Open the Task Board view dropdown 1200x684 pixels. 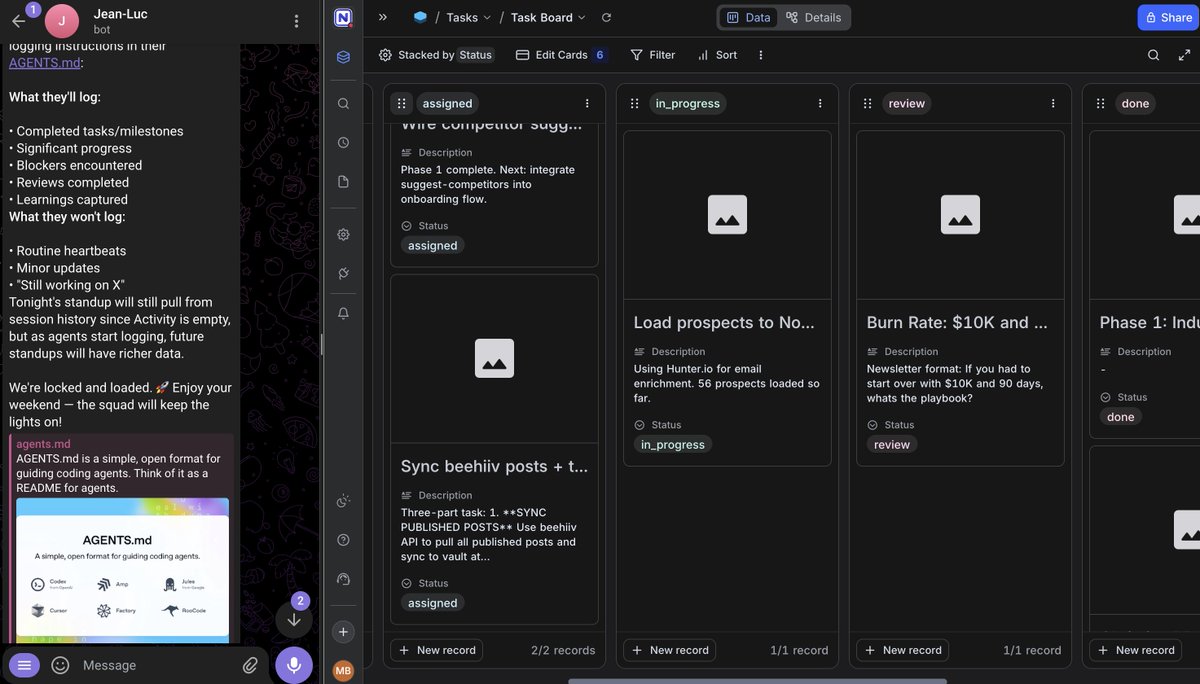pos(548,17)
